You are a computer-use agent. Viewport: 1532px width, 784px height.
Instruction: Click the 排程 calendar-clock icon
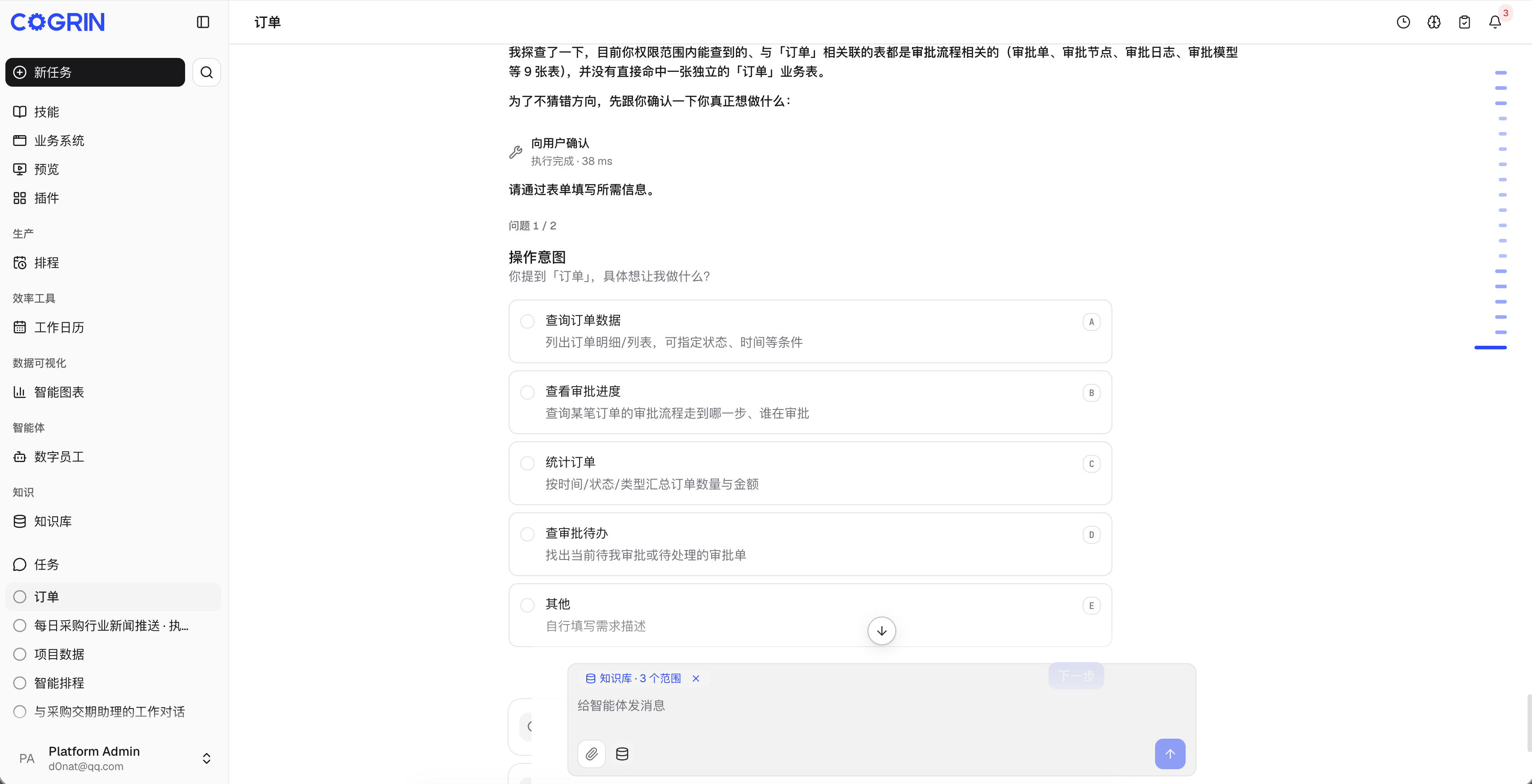click(x=20, y=263)
